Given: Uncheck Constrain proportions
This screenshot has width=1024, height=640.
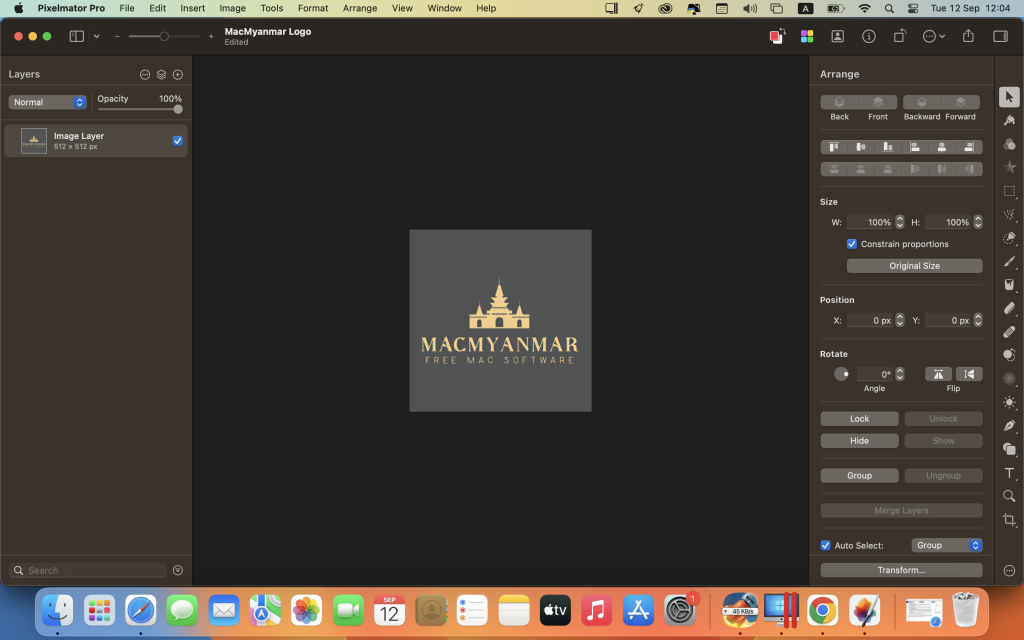Looking at the screenshot, I should pos(852,244).
